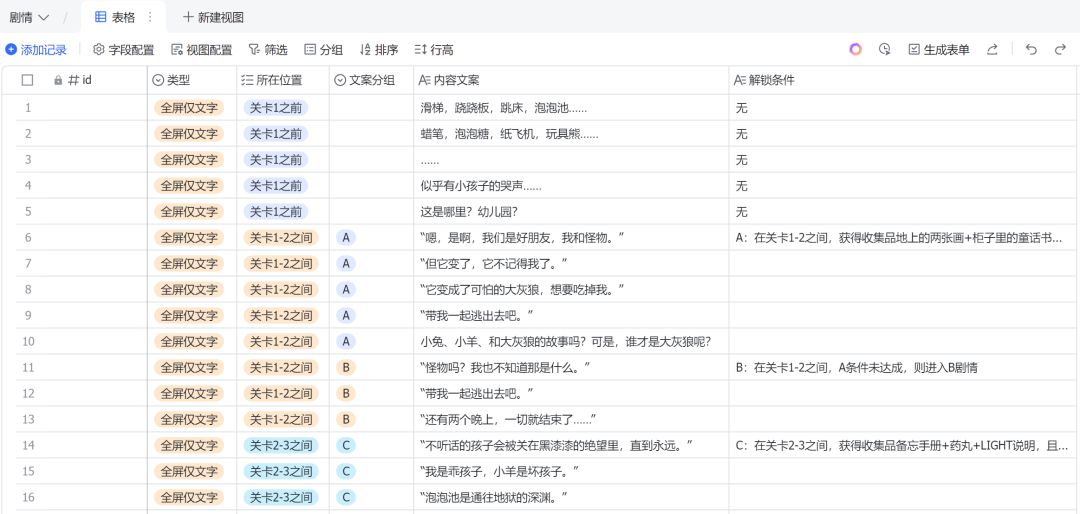Screen dimensions: 1080x514
Task: Adjust 行高 row height
Action: (x=434, y=50)
